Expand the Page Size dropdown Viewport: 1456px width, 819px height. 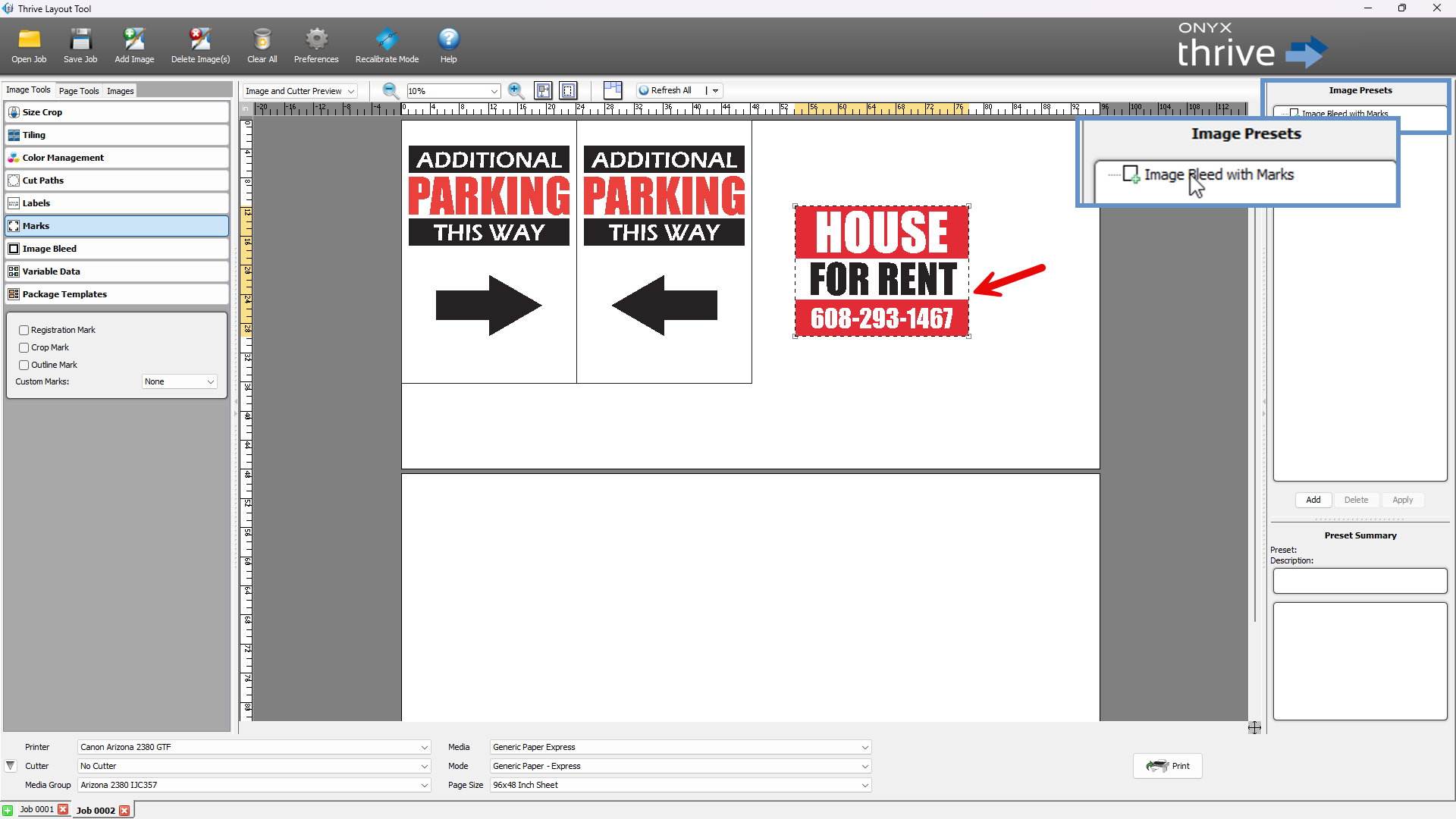[680, 785]
